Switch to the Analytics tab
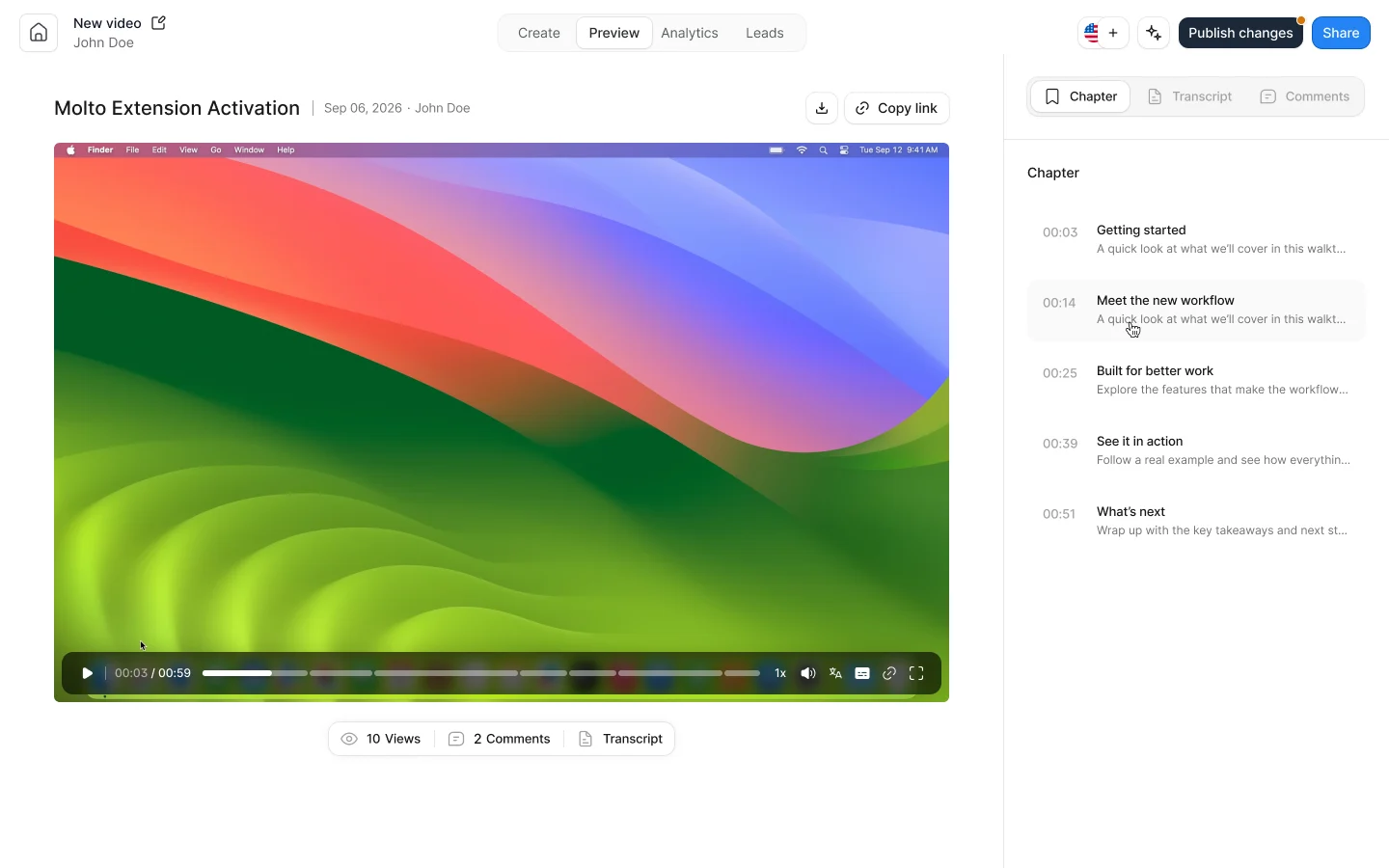 [690, 33]
